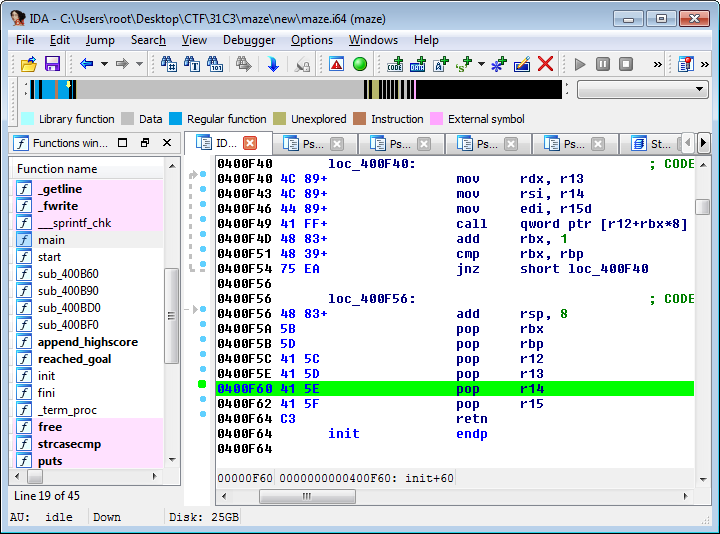This screenshot has width=720, height=534.
Task: Switch to the Strings (St...) tab
Action: (x=651, y=144)
